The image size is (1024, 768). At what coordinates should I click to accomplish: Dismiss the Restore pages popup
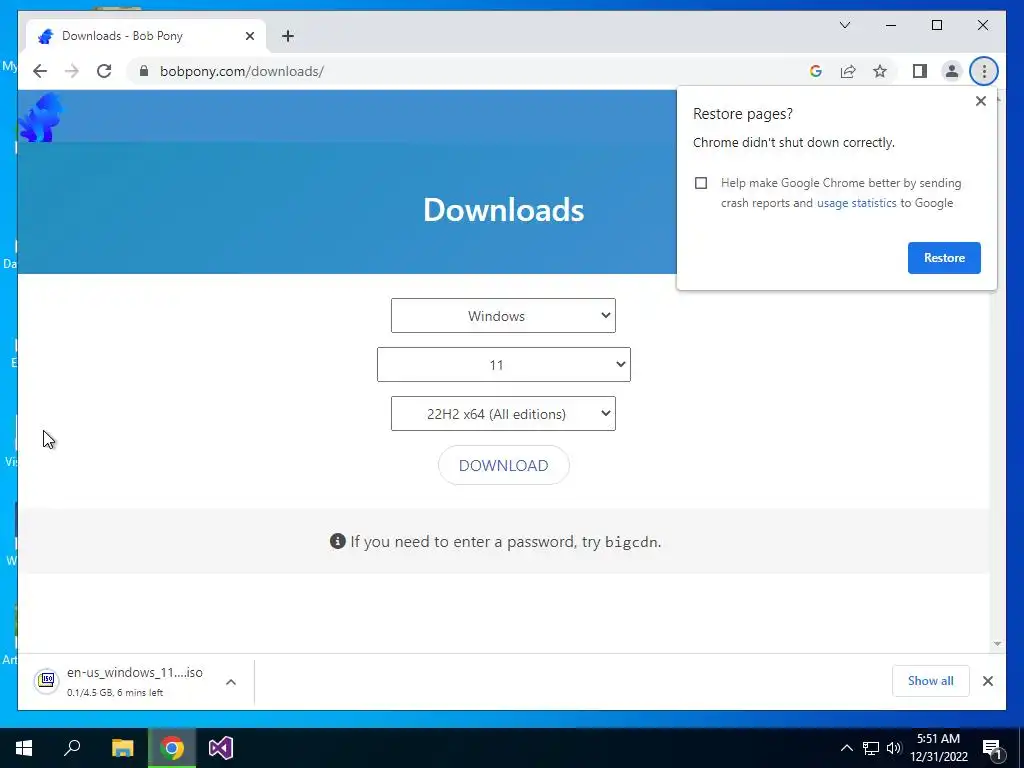(x=980, y=101)
